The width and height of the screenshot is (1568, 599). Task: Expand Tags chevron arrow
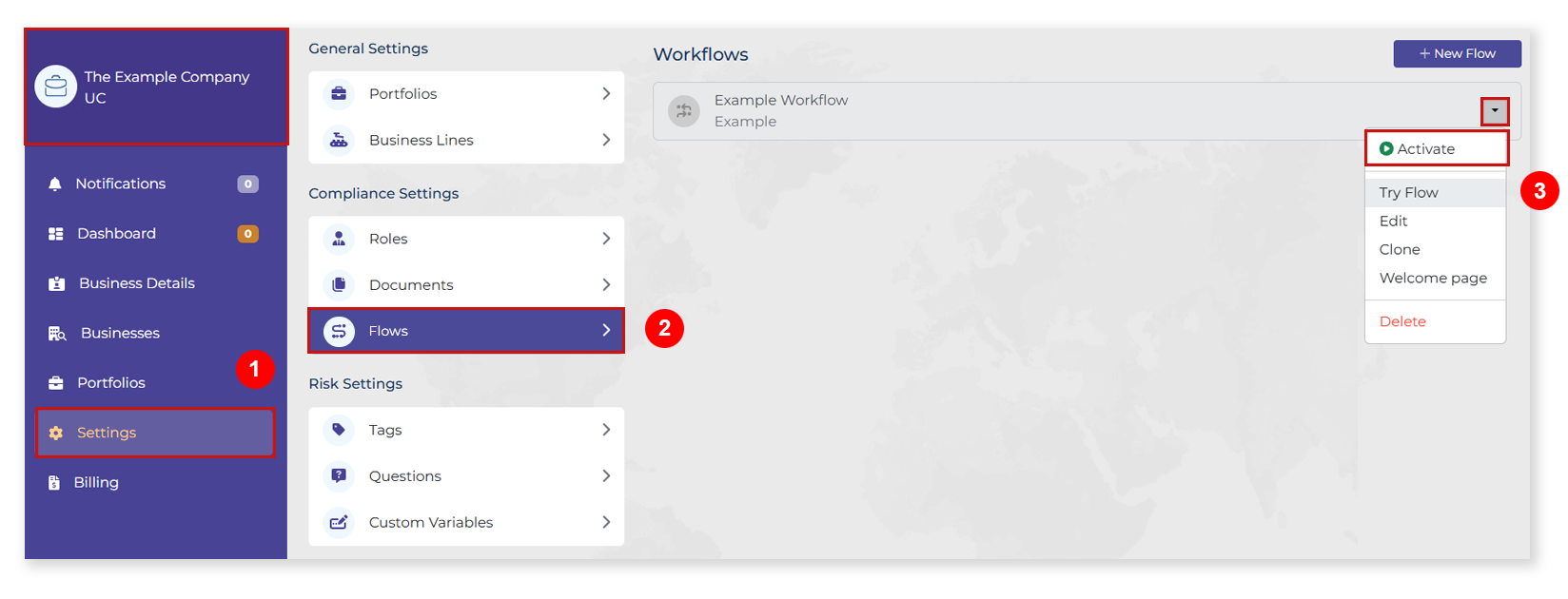click(x=606, y=430)
